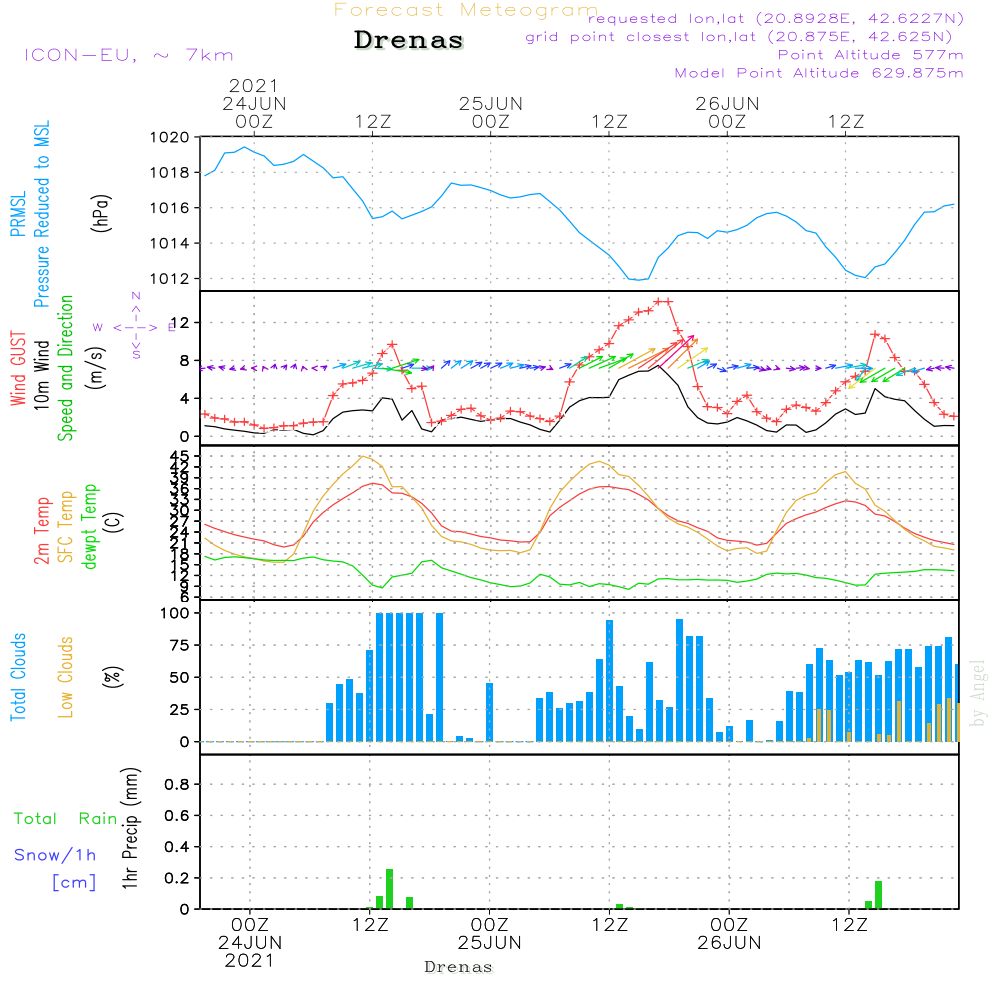1000x1000 pixels.
Task: Click the green Speed and Direction label
Action: tap(67, 366)
